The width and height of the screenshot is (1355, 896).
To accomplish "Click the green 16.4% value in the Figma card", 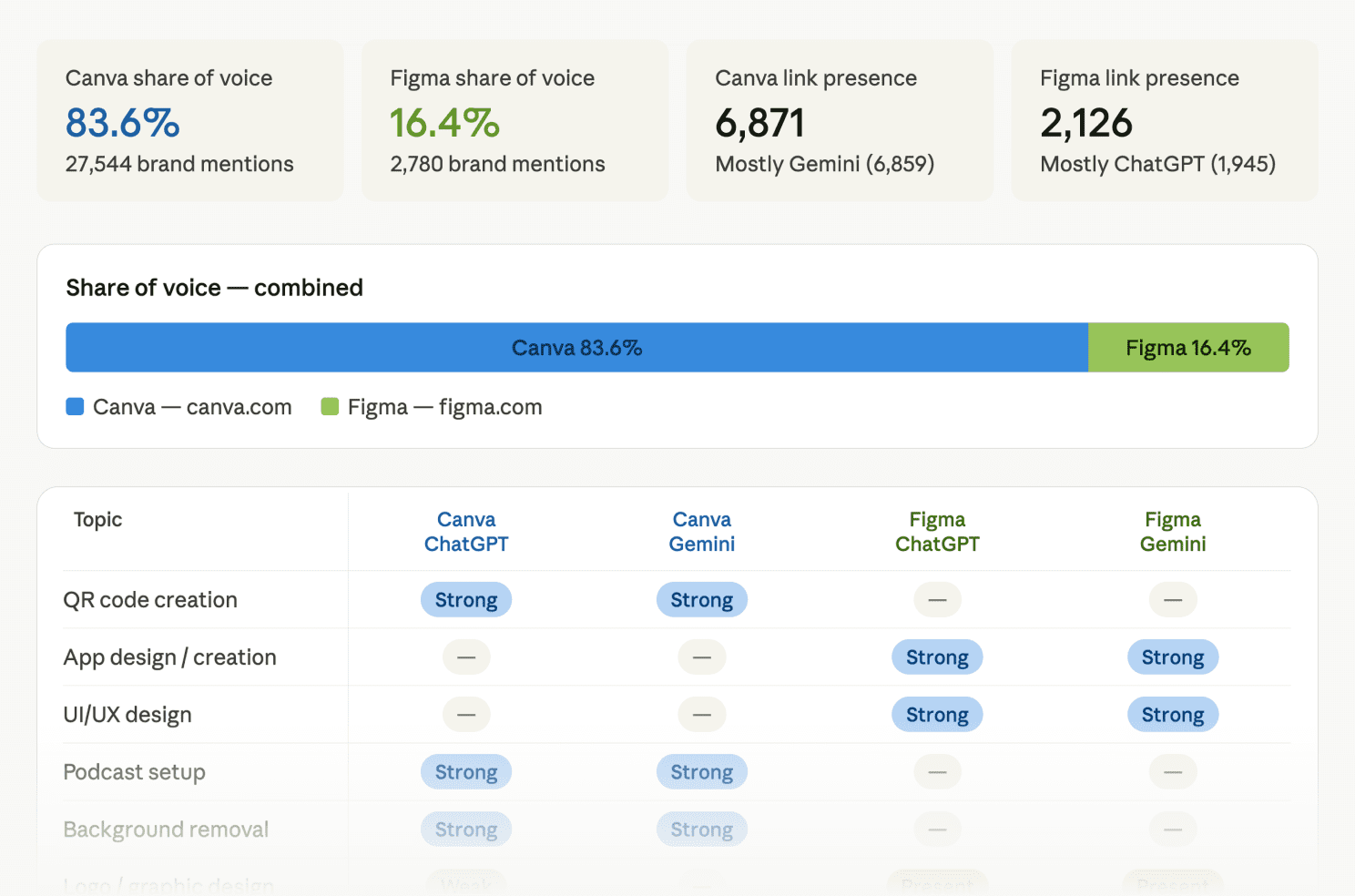I will pyautogui.click(x=445, y=123).
